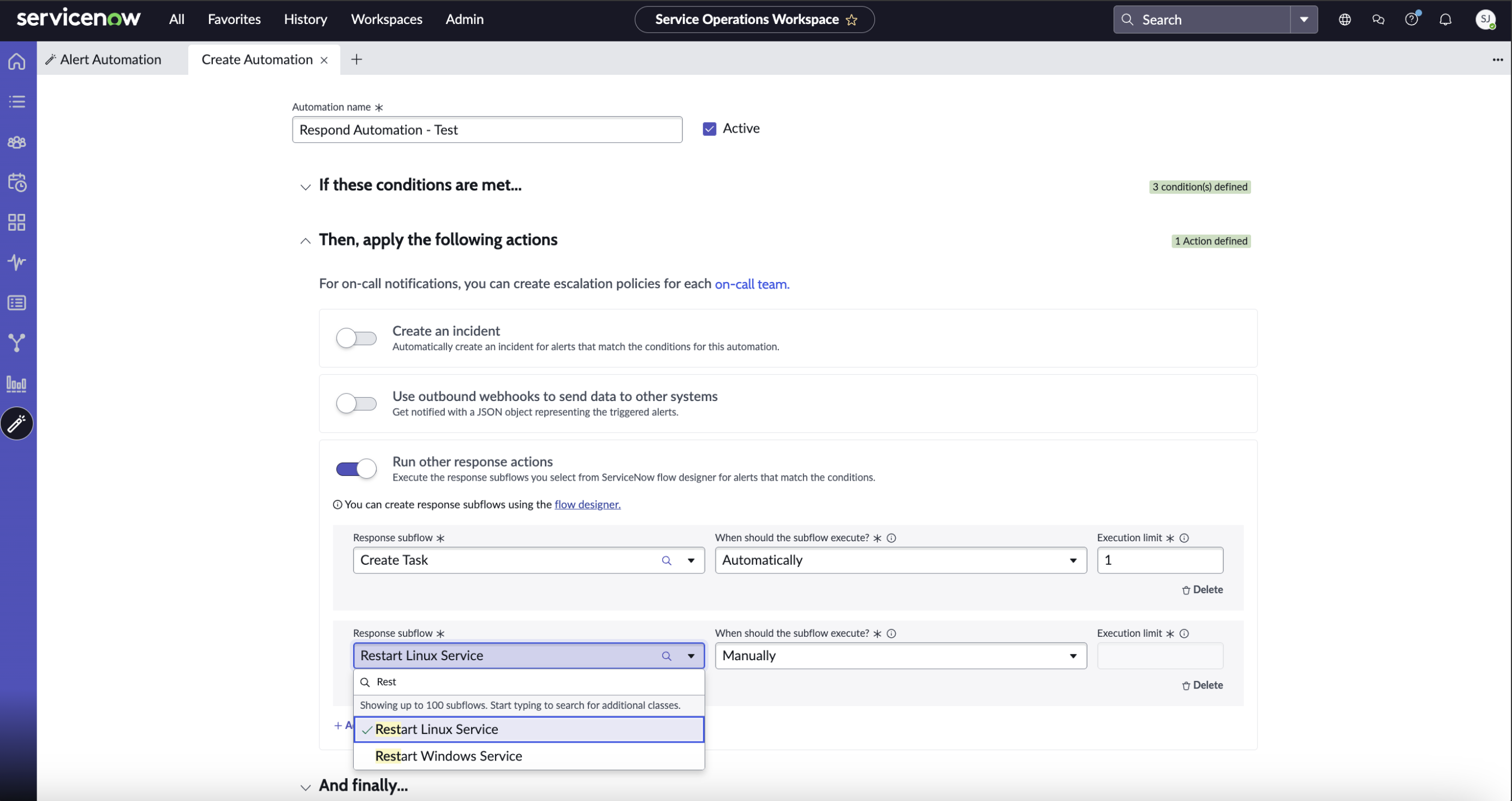1512x801 pixels.
Task: Open the All menu
Action: tap(176, 19)
